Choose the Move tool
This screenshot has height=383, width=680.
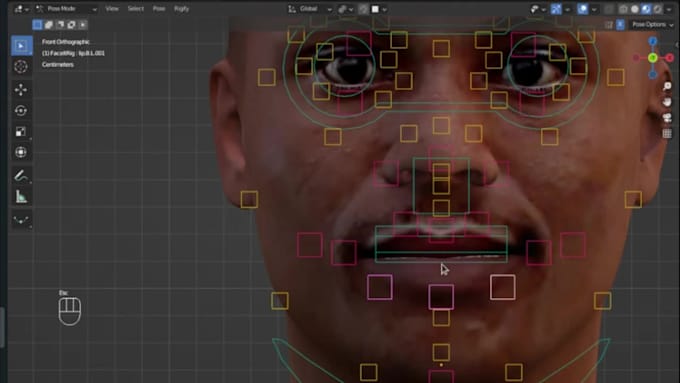click(x=21, y=90)
